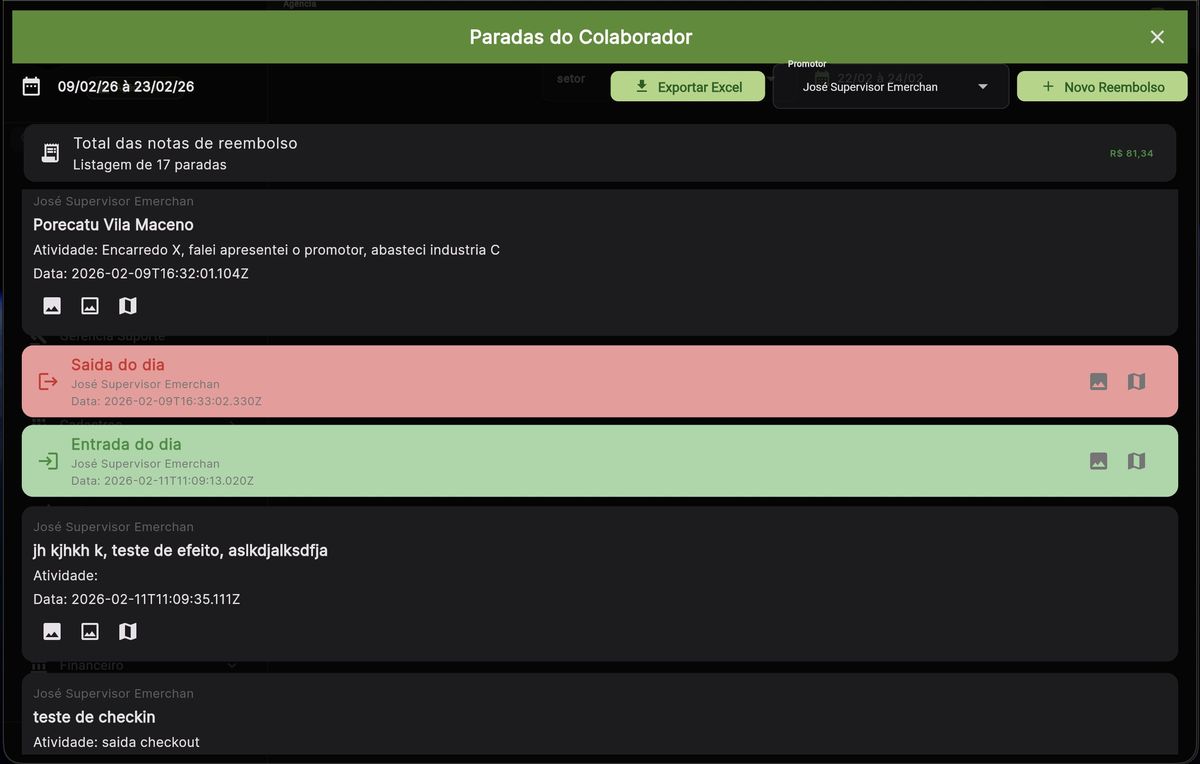
Task: Click the exit icon on Saida do dia
Action: pos(48,381)
